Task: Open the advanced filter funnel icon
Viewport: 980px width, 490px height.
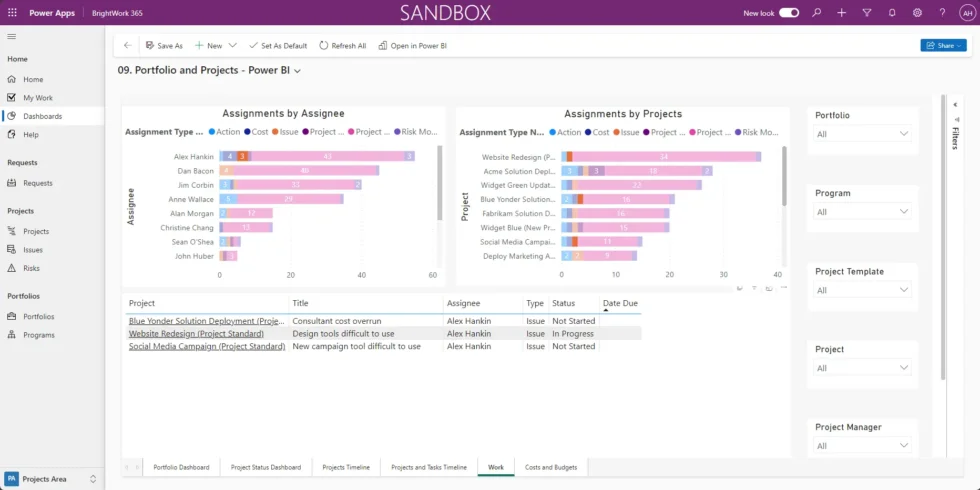Action: 866,13
